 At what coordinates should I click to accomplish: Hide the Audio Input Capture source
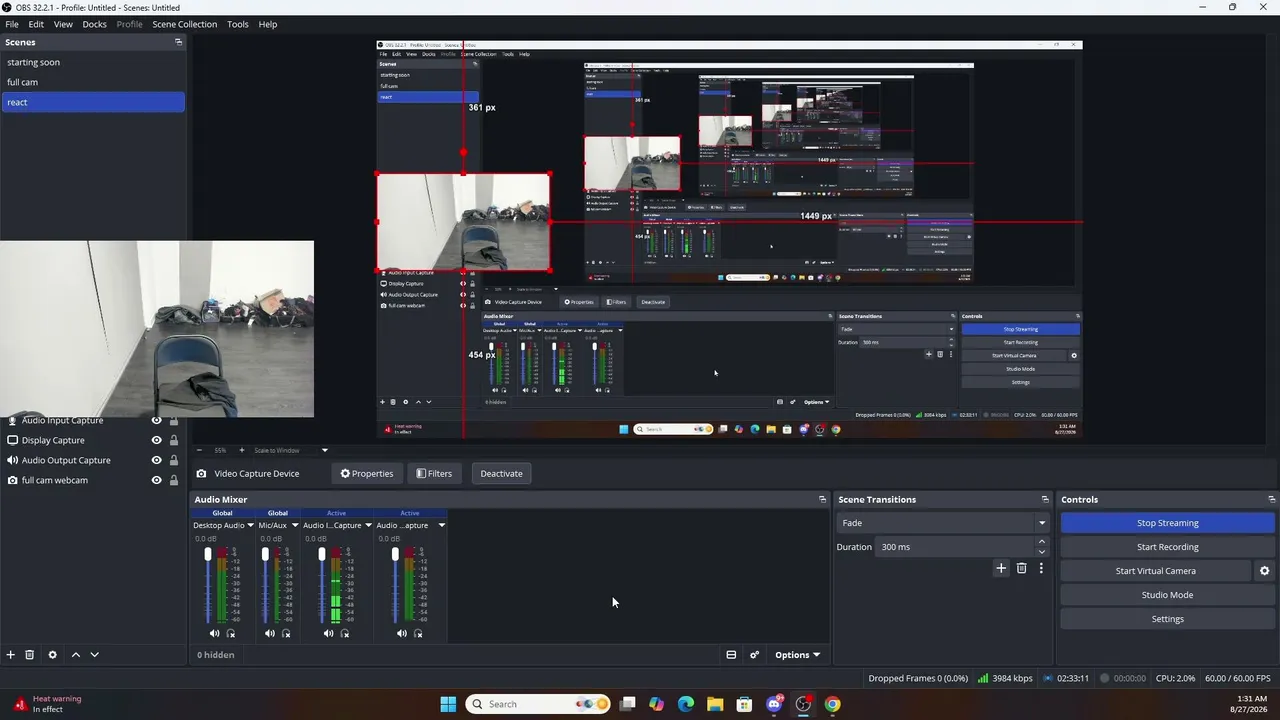click(156, 421)
